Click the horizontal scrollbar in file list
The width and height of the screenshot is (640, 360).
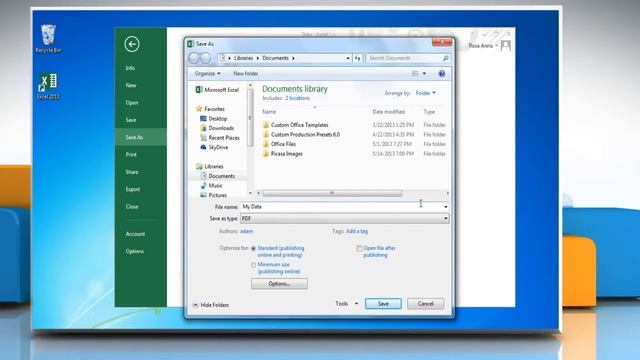(332, 193)
